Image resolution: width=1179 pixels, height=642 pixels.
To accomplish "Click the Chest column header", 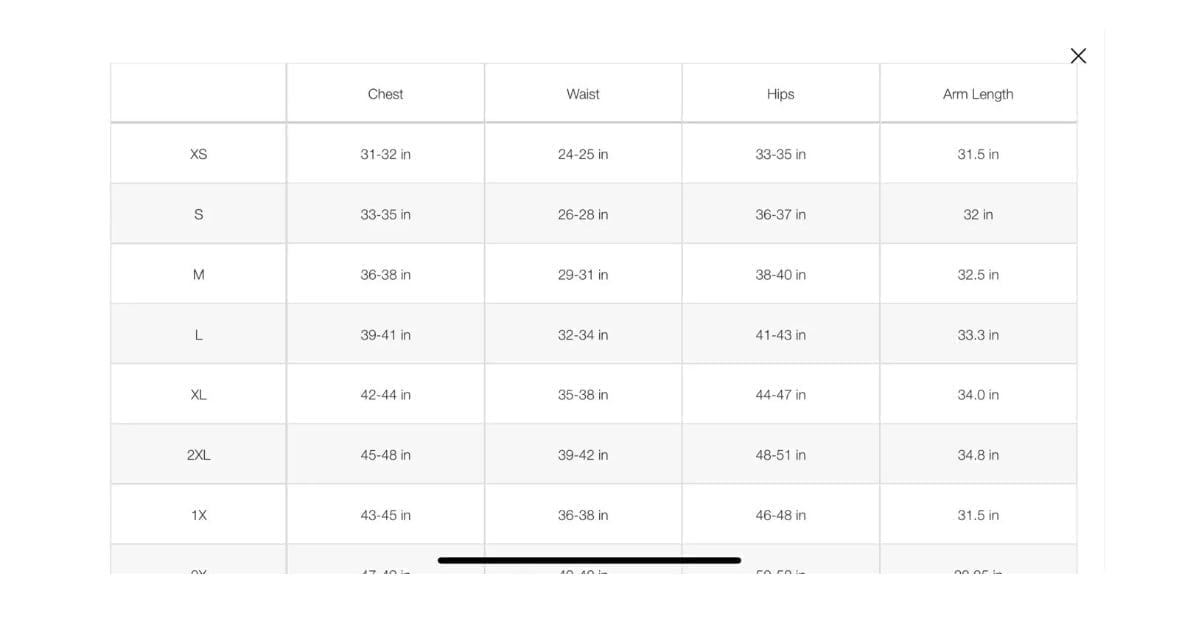I will click(x=385, y=94).
